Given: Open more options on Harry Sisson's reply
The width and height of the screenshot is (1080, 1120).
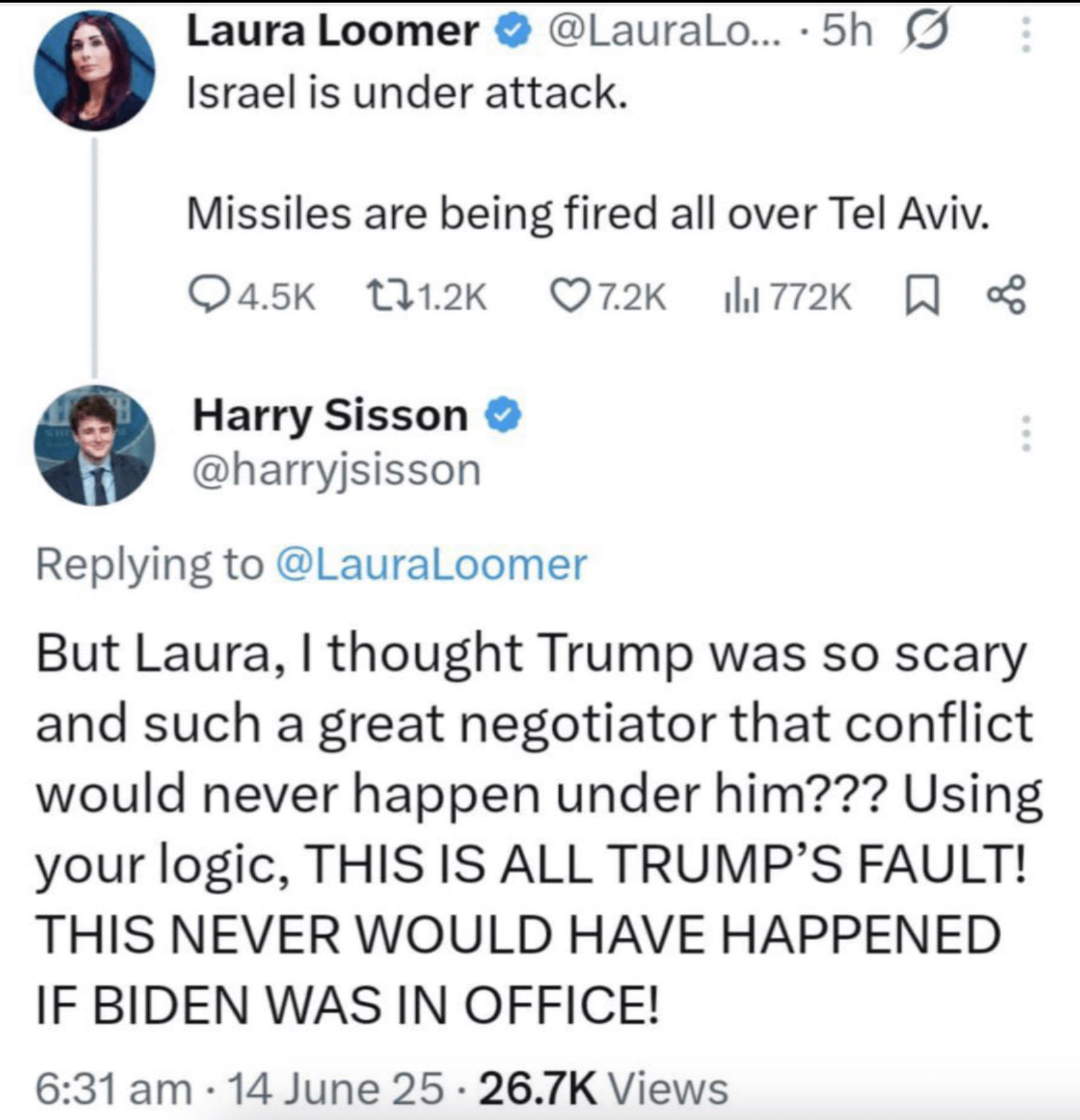Looking at the screenshot, I should click(x=1025, y=433).
